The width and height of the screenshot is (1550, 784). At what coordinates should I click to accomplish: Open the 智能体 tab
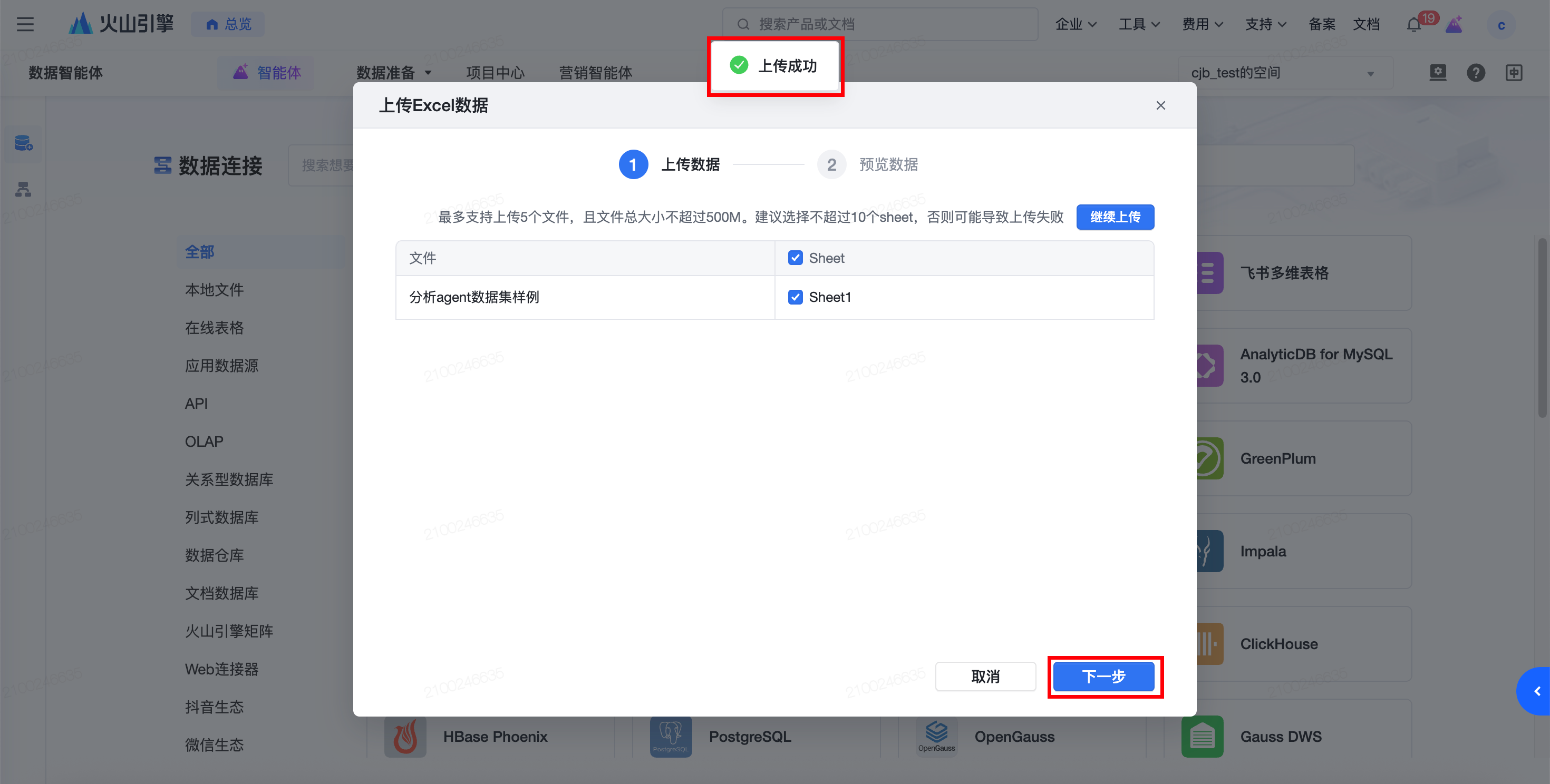(x=267, y=73)
